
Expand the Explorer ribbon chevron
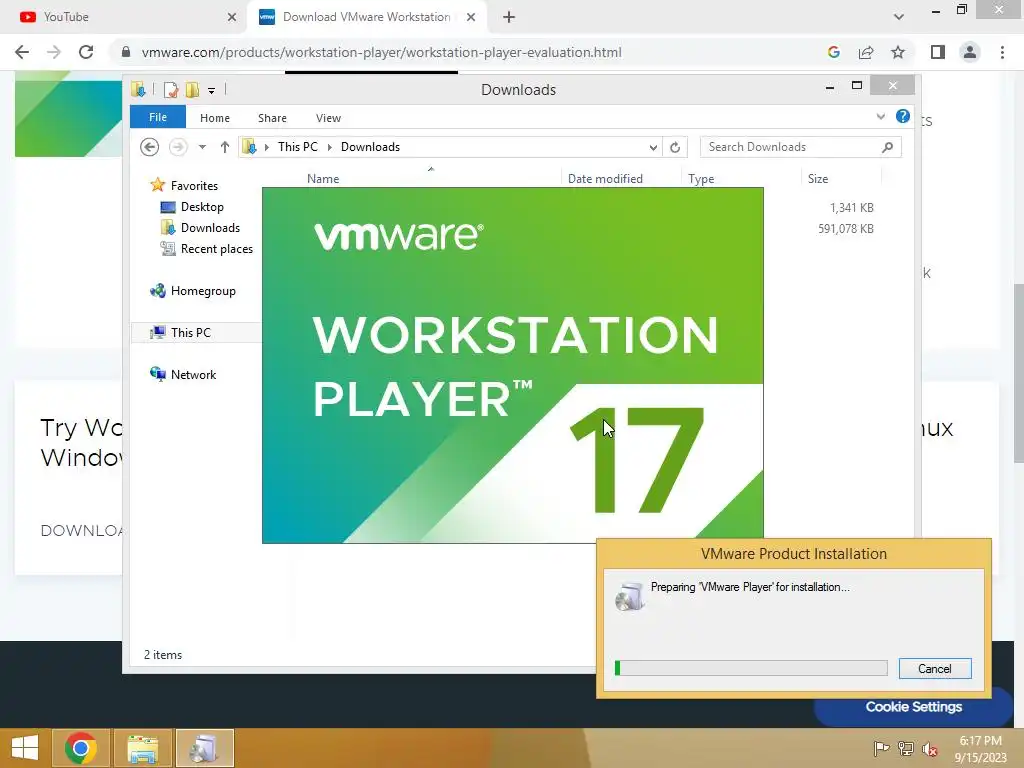coord(880,117)
